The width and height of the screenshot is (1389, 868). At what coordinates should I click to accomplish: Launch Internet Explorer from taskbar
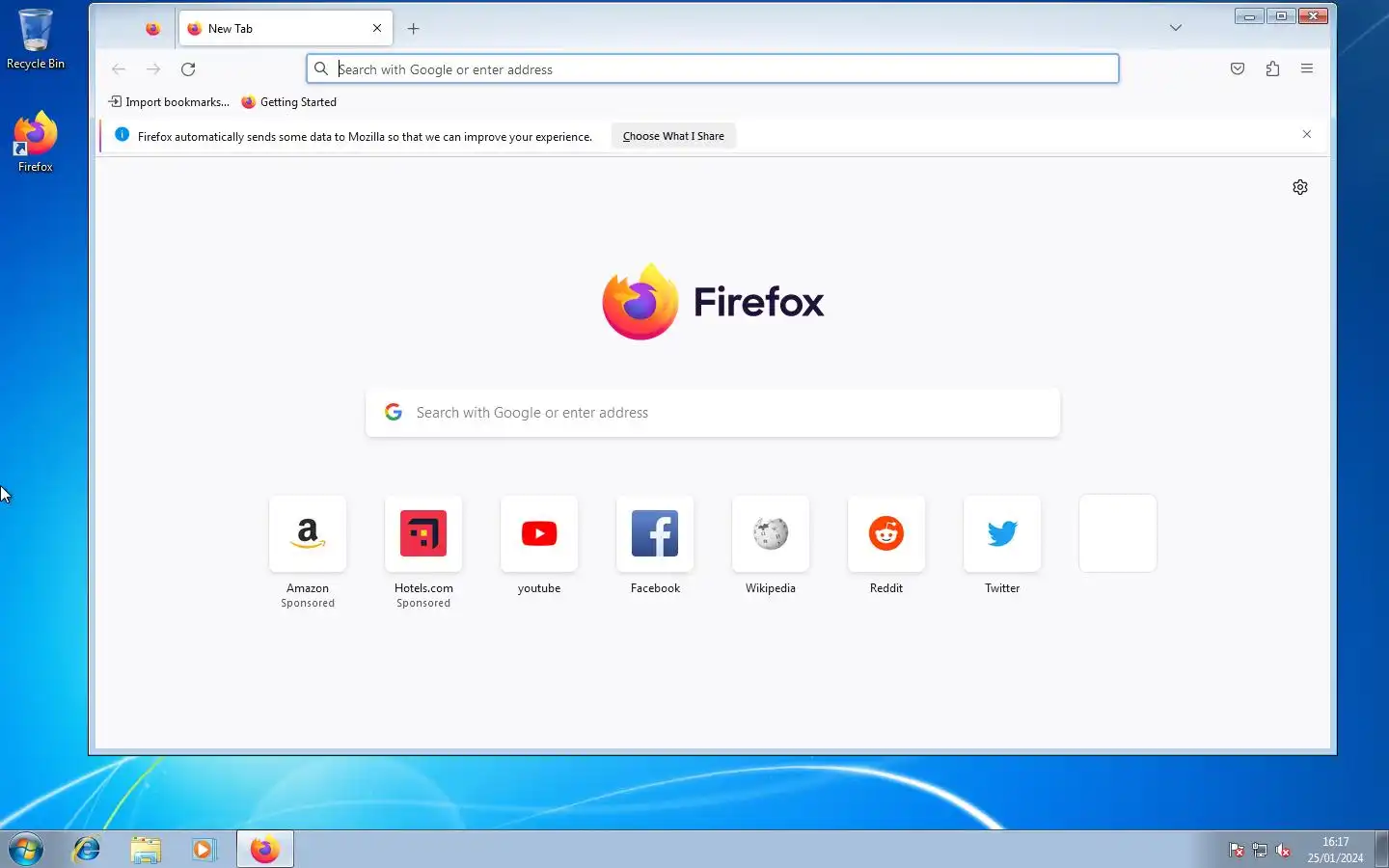point(87,850)
